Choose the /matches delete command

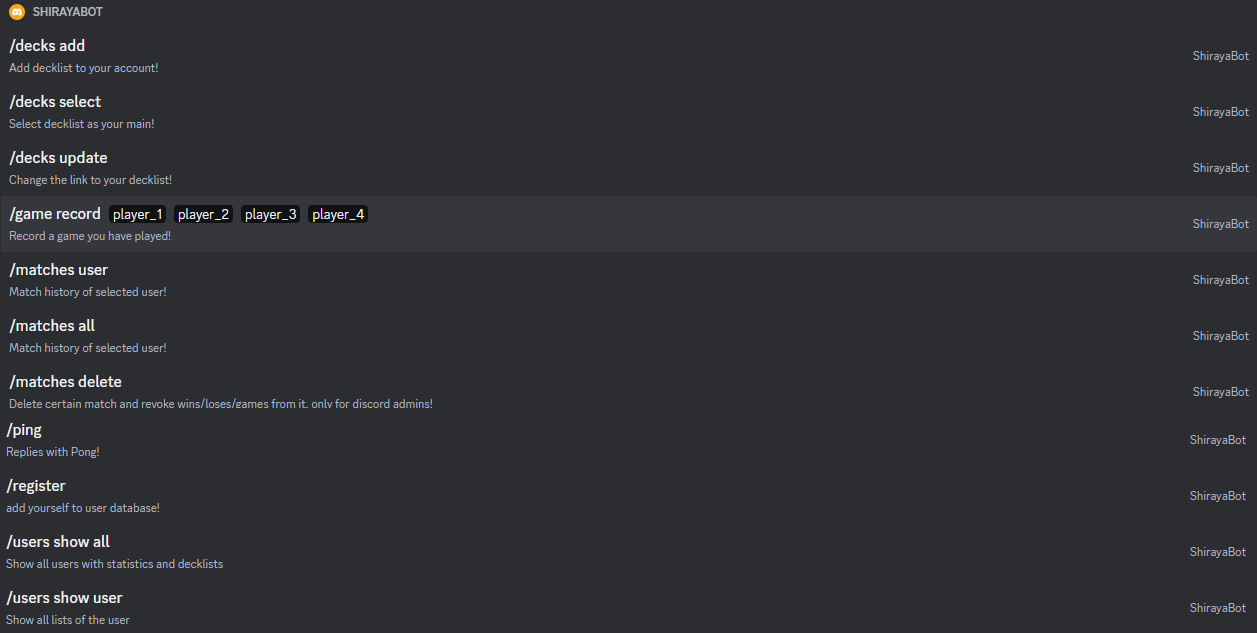pos(65,381)
